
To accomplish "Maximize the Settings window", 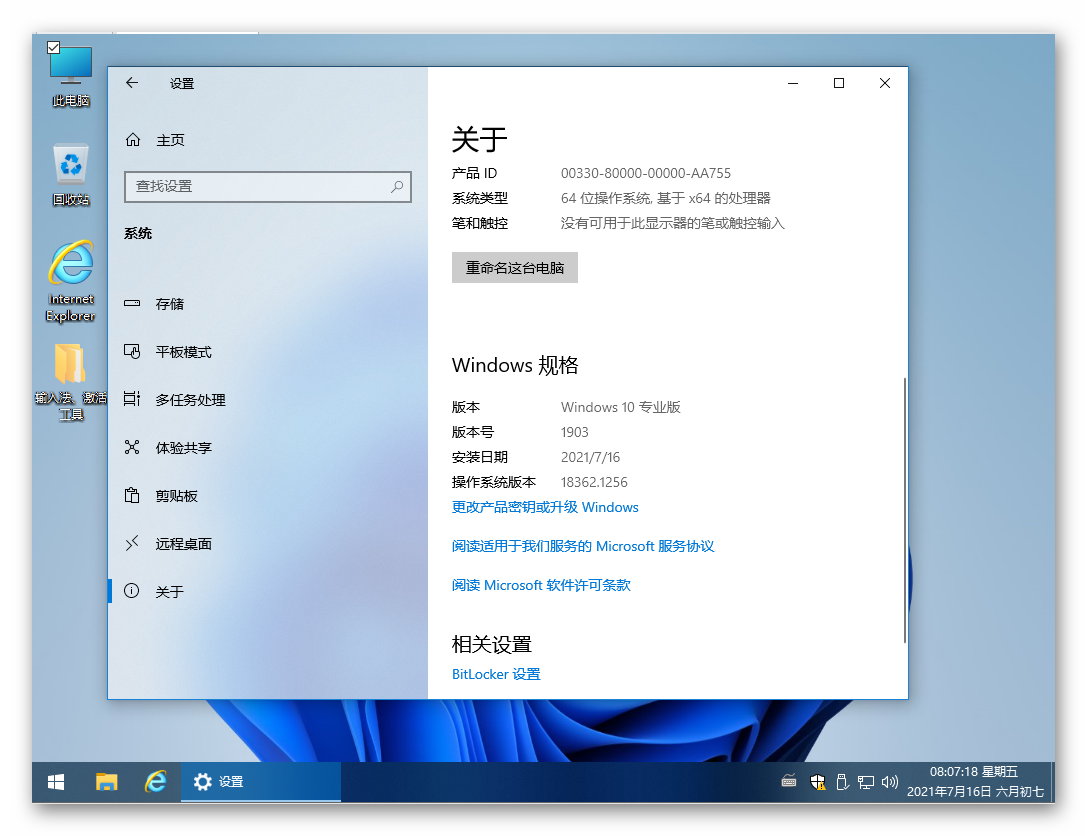I will click(x=839, y=83).
